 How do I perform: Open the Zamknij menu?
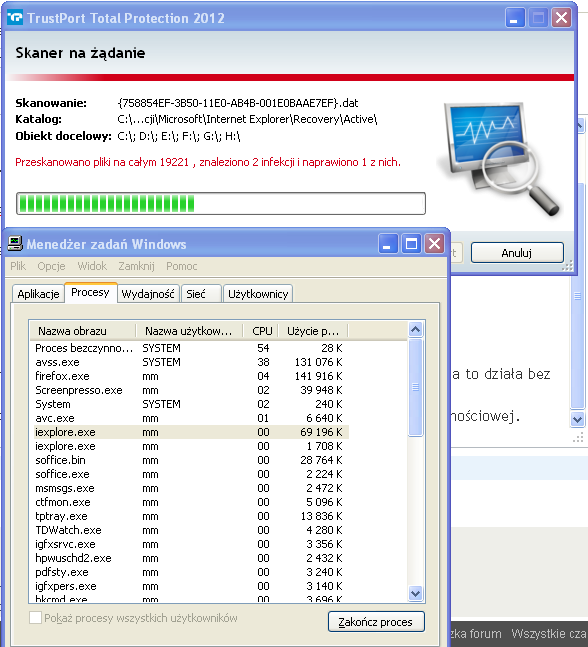(x=136, y=266)
